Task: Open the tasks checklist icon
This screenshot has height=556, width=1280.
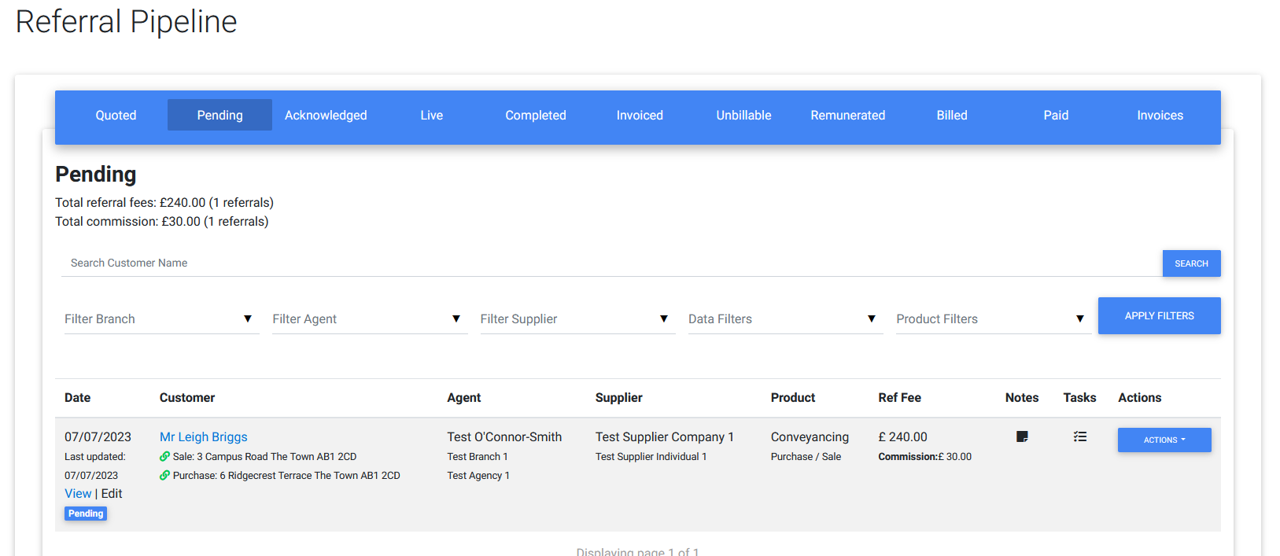Action: point(1079,437)
